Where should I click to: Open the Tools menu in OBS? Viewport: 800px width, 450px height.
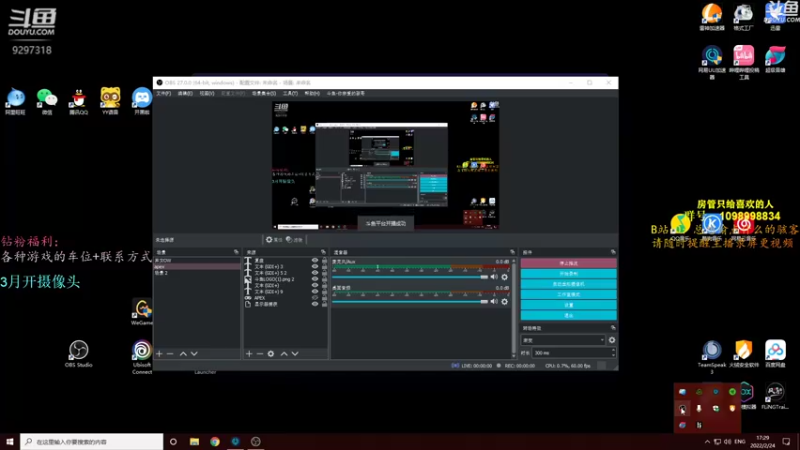click(290, 93)
